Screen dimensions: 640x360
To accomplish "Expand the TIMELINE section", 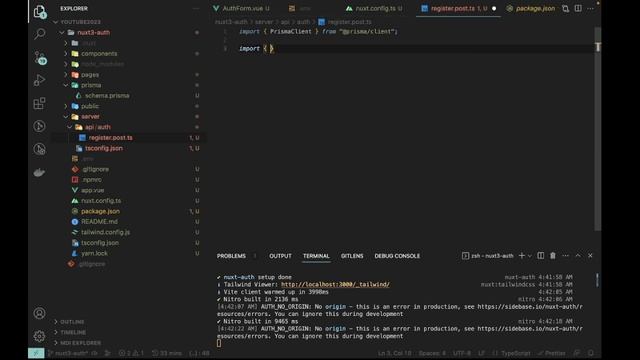I will pos(73,333).
